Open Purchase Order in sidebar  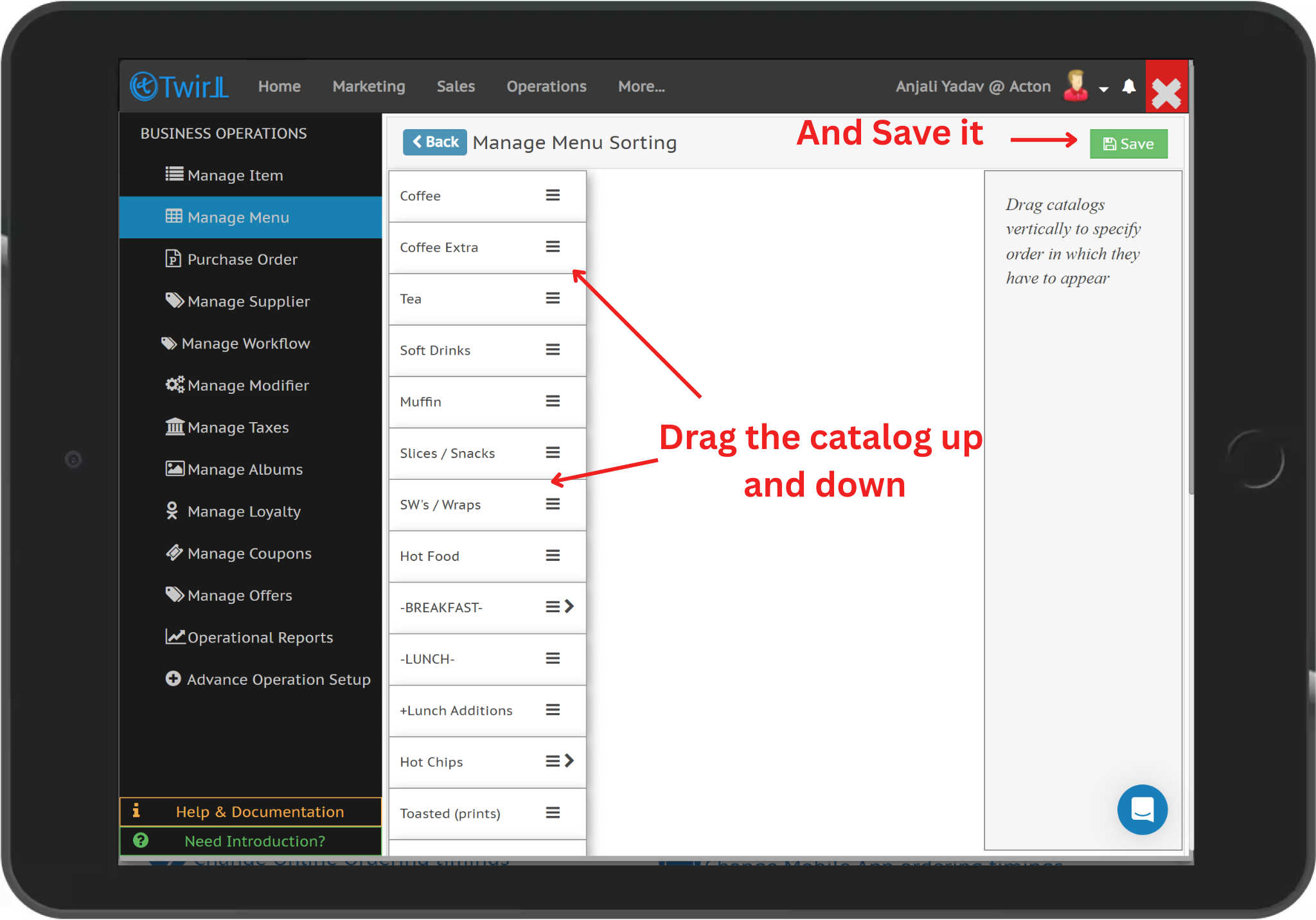coord(251,260)
